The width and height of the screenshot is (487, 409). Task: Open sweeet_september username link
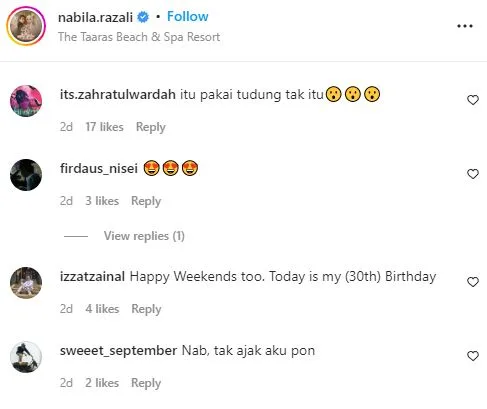click(x=118, y=351)
